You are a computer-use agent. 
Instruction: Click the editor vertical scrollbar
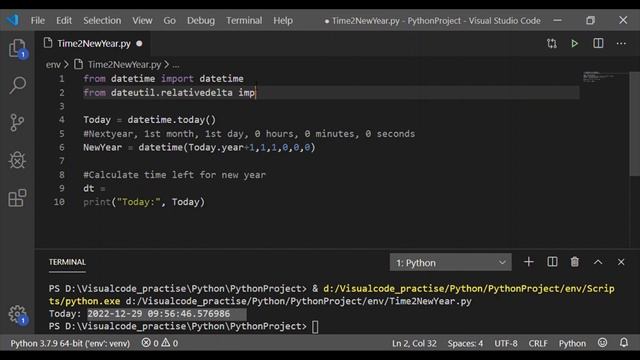click(634, 124)
